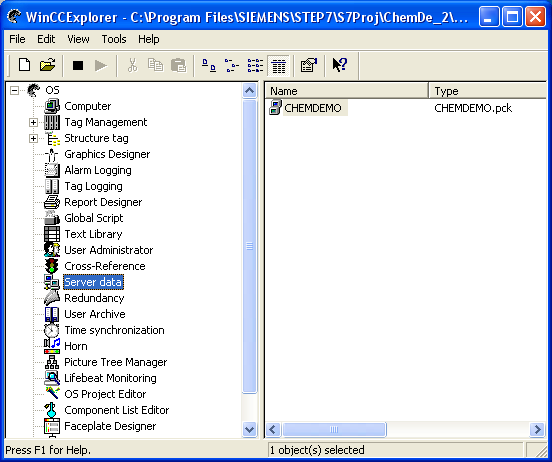Click the Copy toolbar icon
The height and width of the screenshot is (462, 552).
(155, 65)
